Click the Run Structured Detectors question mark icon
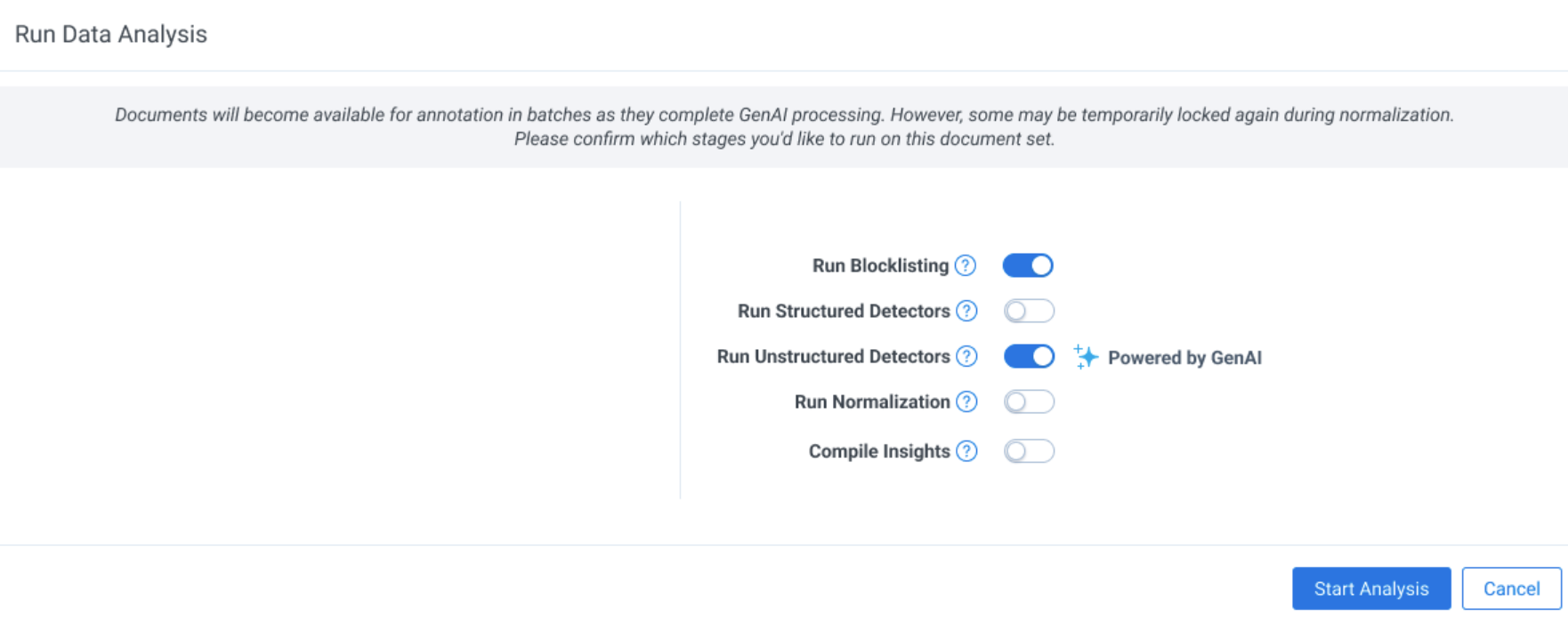This screenshot has height=617, width=1568. (966, 311)
